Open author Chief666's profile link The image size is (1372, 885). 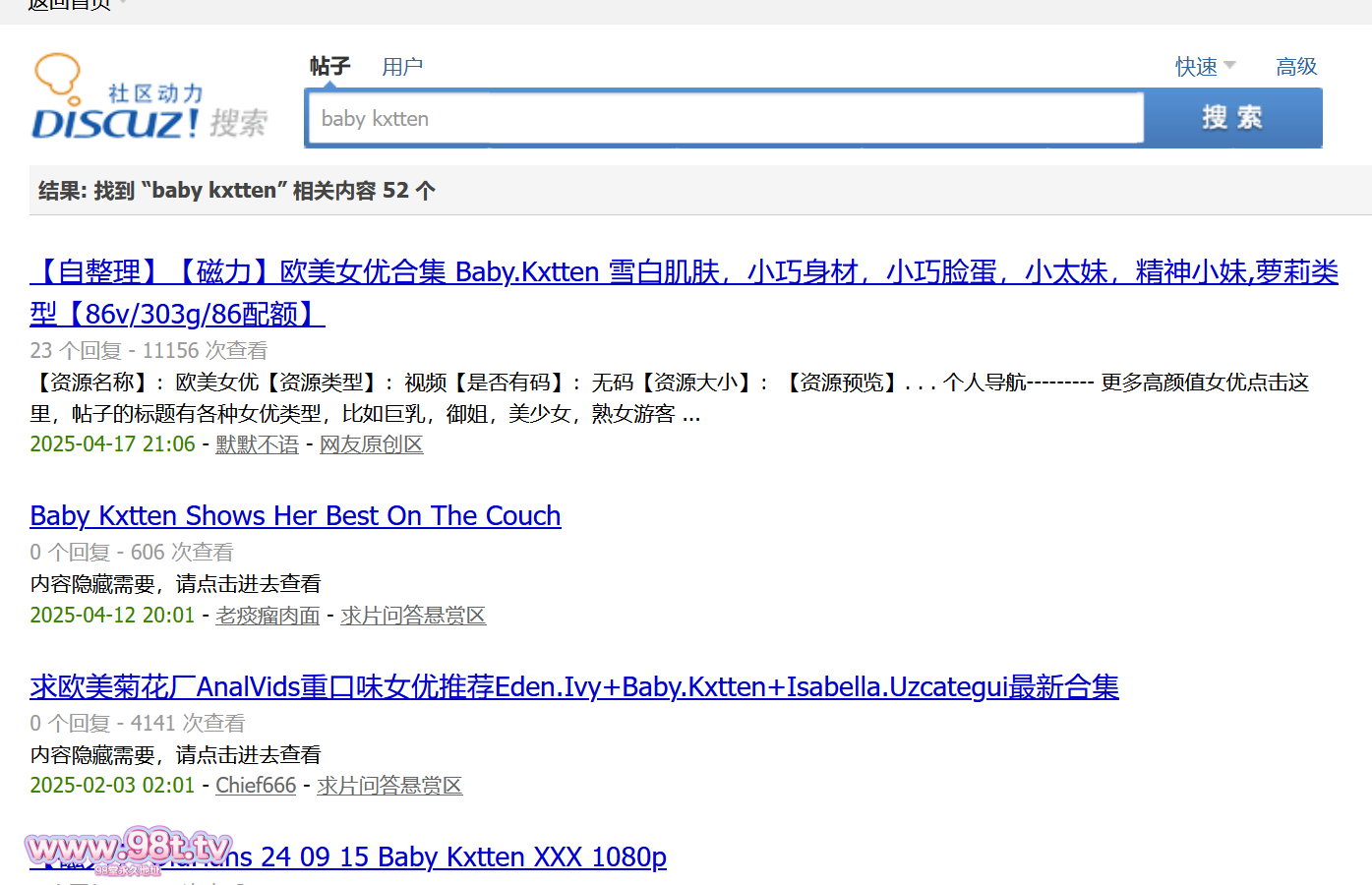coord(256,786)
